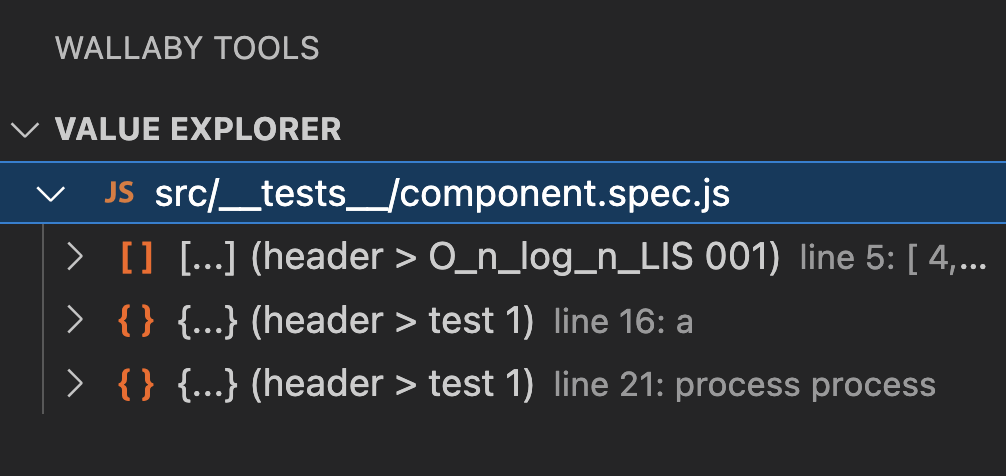
Task: Click the WALLABY TOOLS panel title
Action: (187, 49)
